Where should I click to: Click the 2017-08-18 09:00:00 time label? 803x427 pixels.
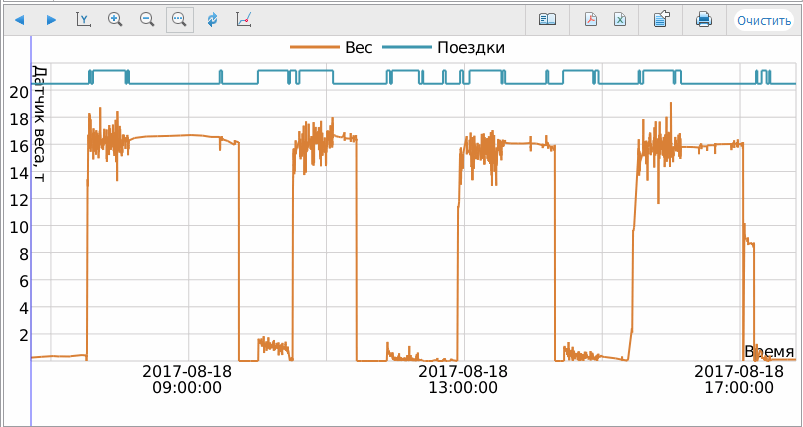click(x=187, y=379)
